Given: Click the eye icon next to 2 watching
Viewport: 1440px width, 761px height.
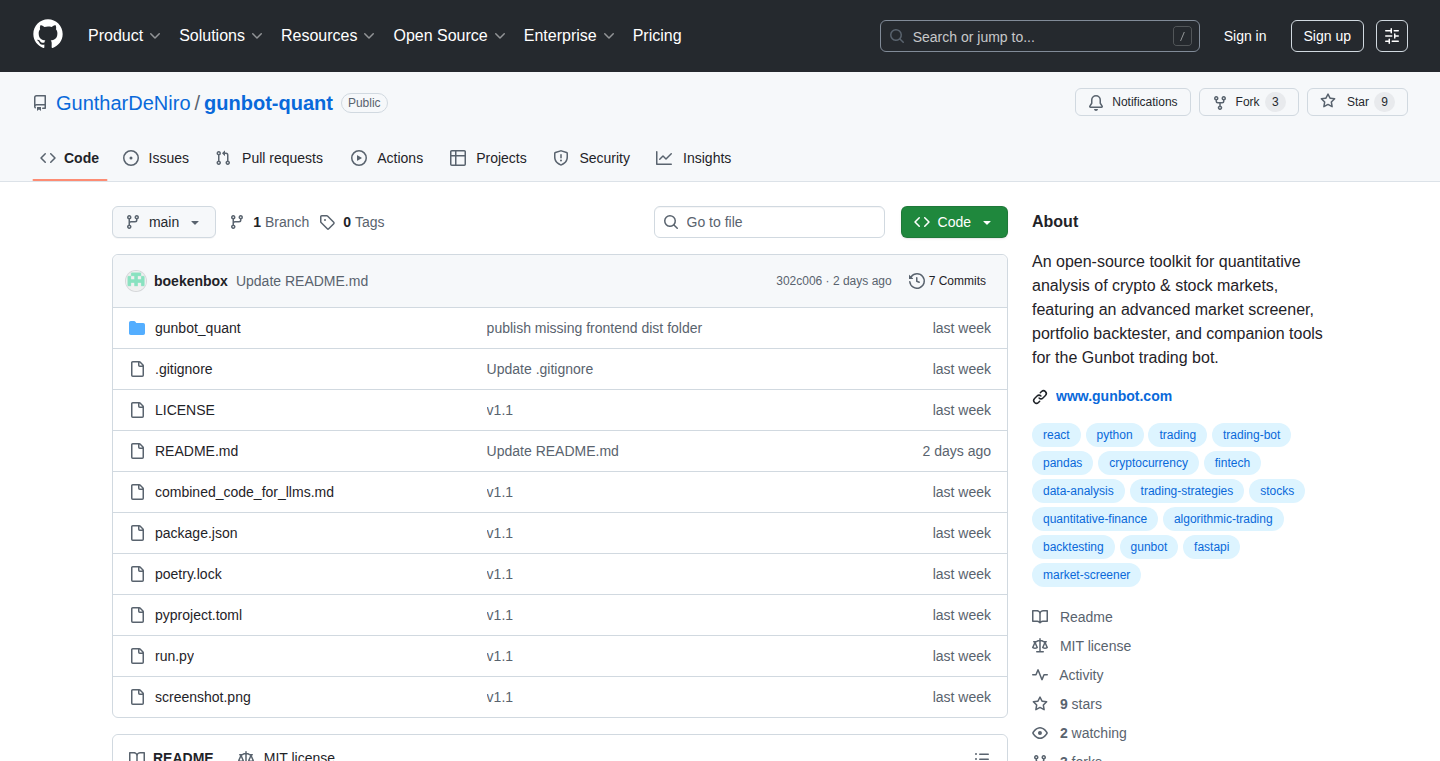Looking at the screenshot, I should click(x=1040, y=733).
